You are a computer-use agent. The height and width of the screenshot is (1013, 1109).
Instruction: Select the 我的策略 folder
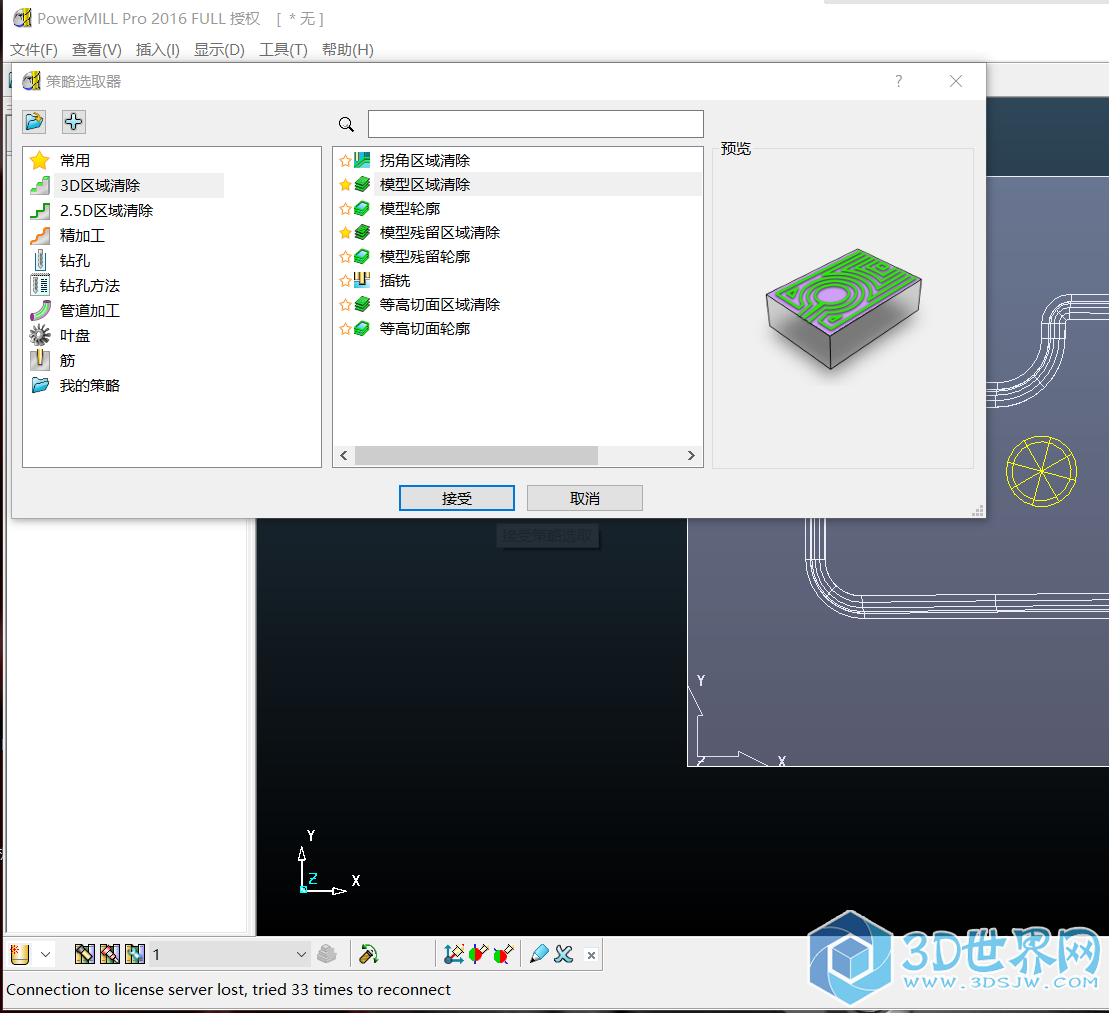click(90, 386)
